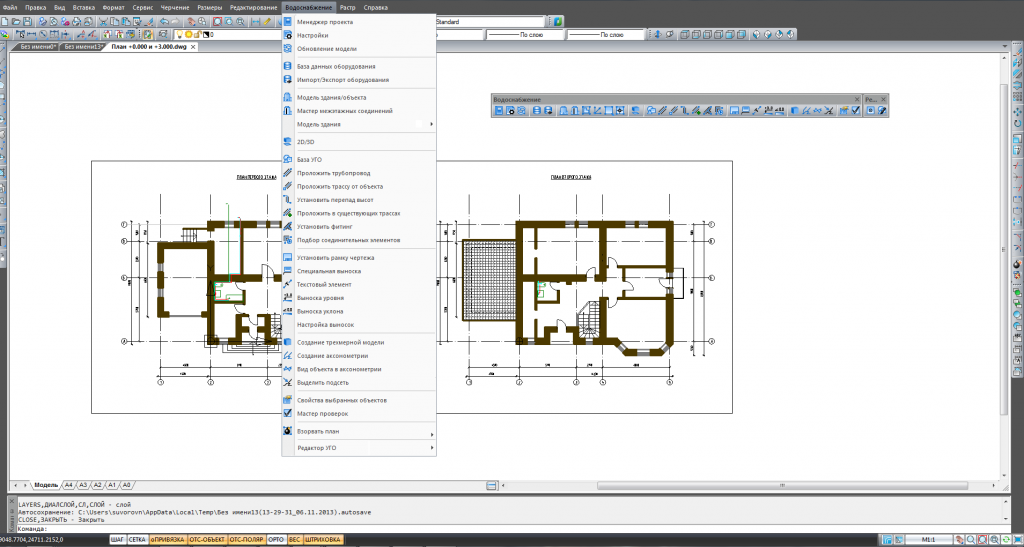Click the Save diskette icon in toolbar
Screen dimensions: 1024x547
[x=27, y=22]
